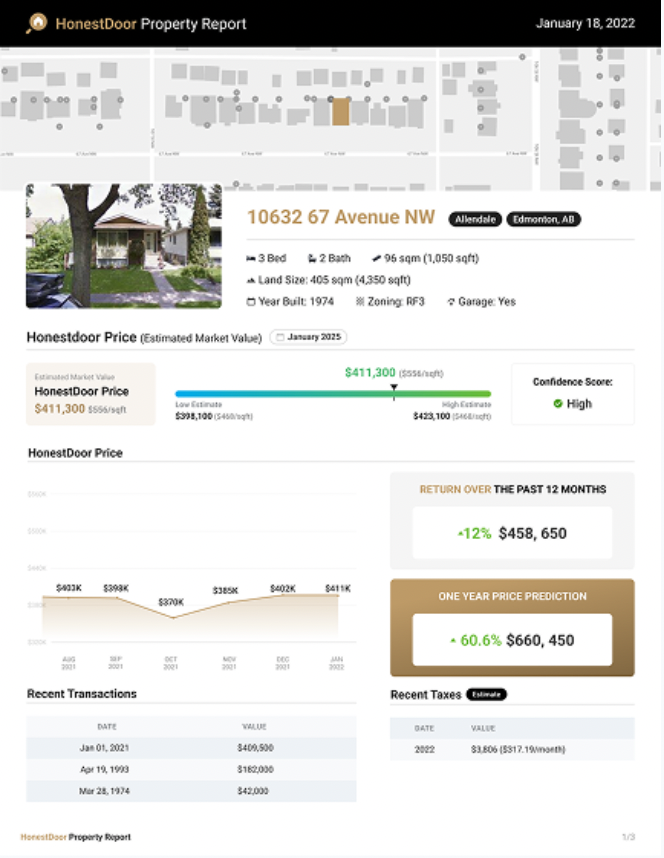Click the bed icon beside 3 Bed
Viewport: 664px width, 858px height.
(x=251, y=258)
